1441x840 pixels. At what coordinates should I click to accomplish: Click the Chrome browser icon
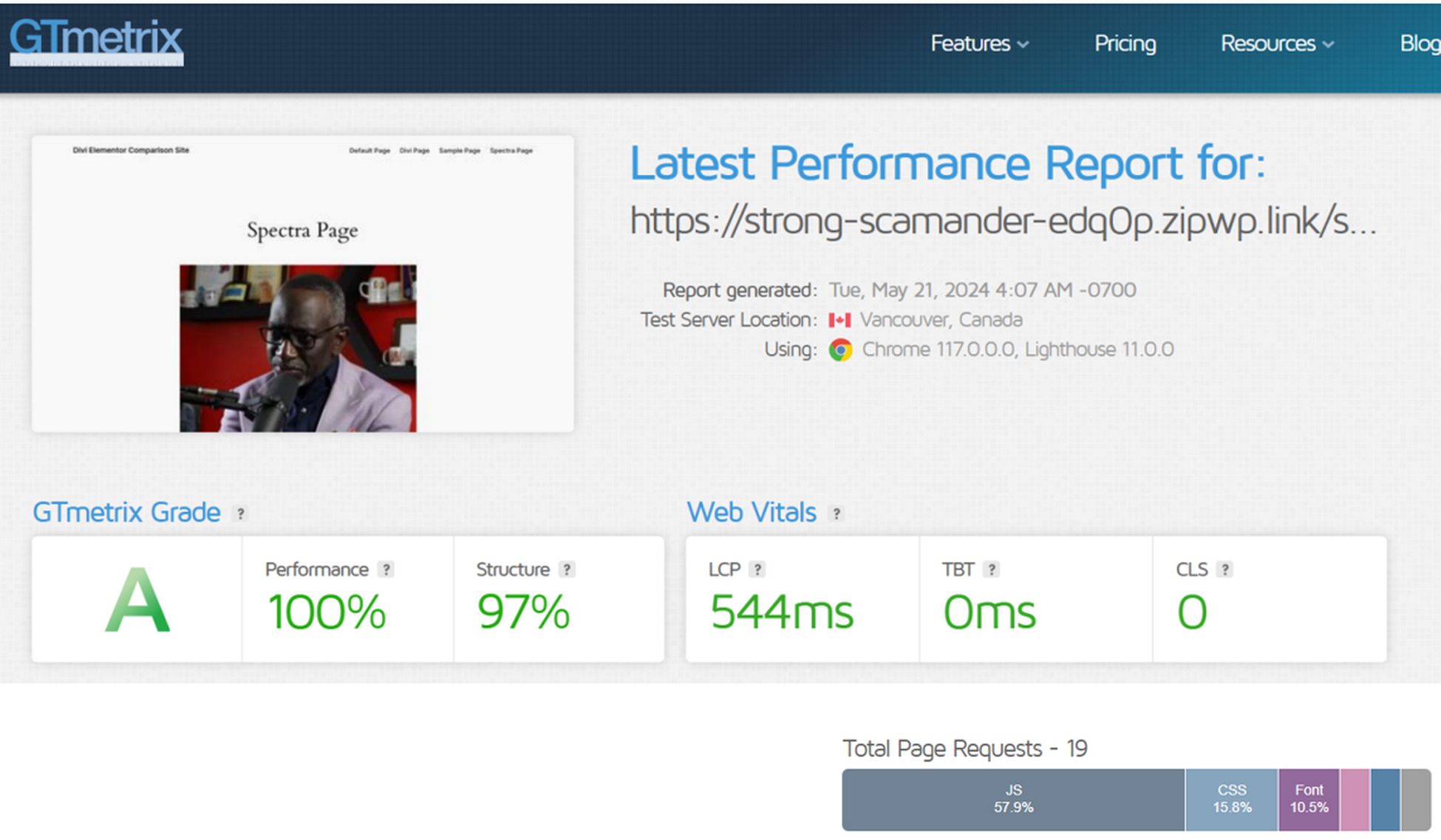pos(839,349)
